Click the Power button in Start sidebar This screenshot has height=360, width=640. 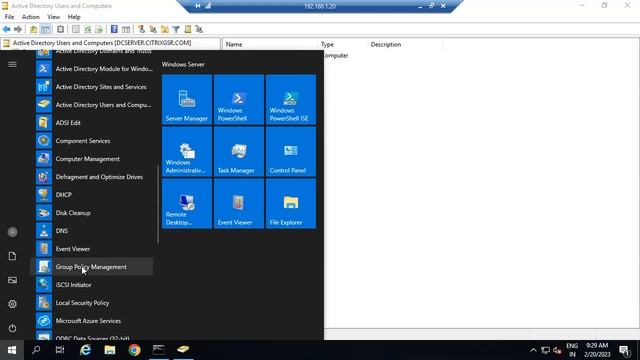click(12, 328)
